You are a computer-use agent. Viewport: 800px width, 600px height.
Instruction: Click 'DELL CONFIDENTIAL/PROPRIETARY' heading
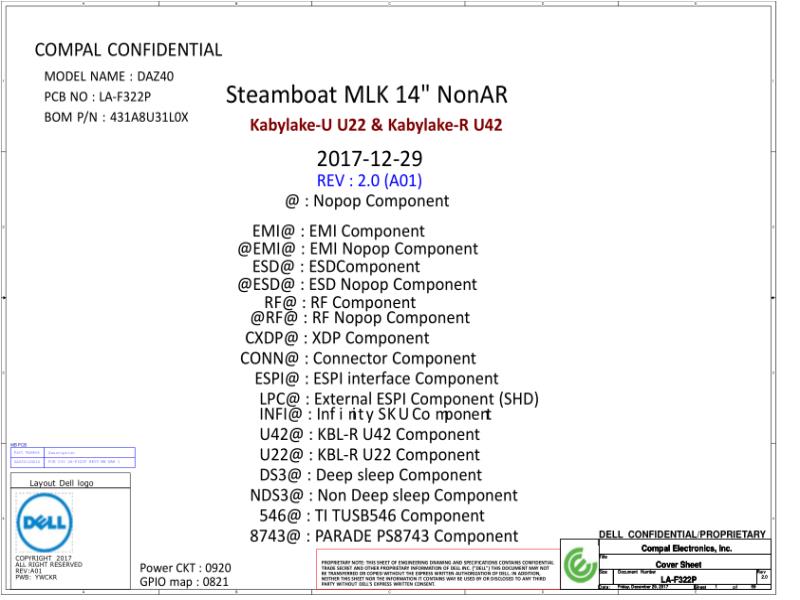click(x=682, y=534)
